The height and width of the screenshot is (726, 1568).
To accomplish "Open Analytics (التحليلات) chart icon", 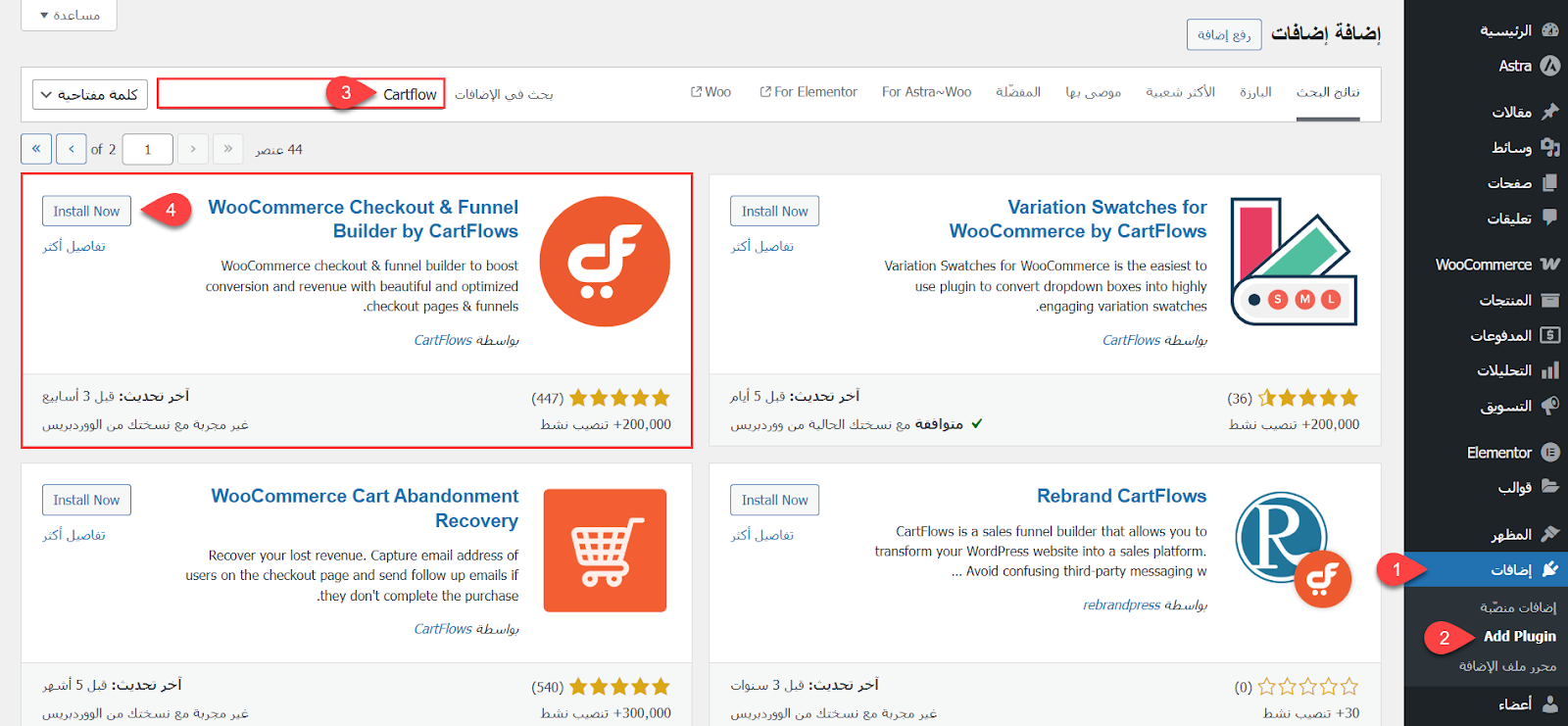I will [1549, 370].
